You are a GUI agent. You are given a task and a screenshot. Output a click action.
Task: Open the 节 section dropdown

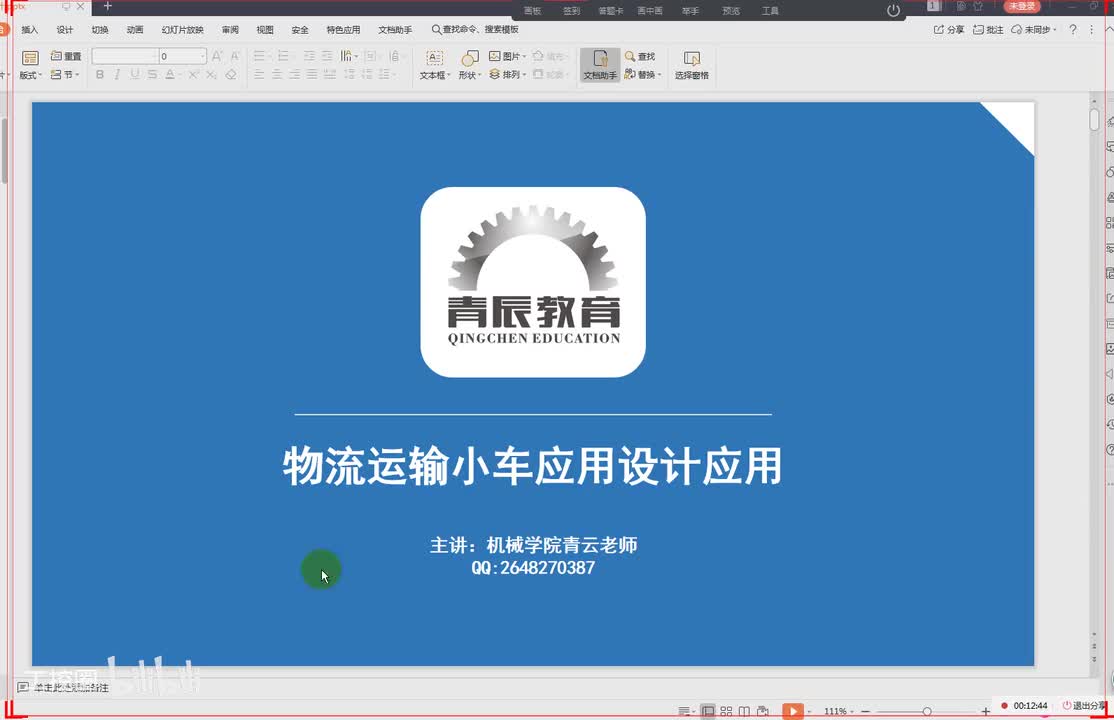click(65, 75)
